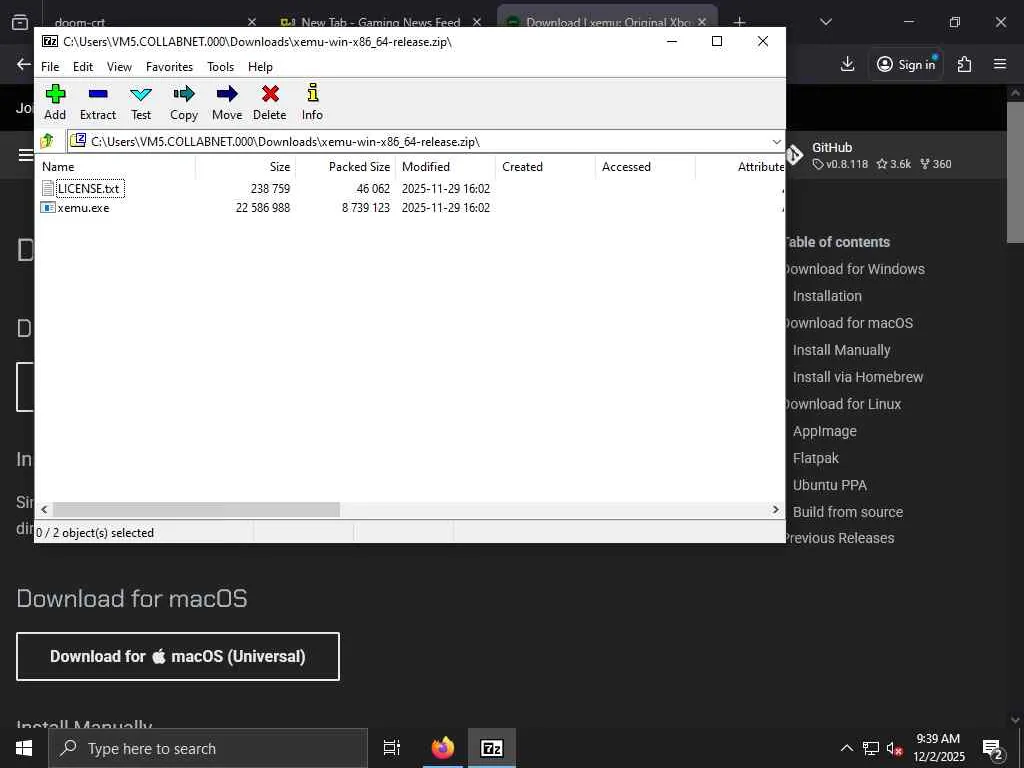The image size is (1024, 768).
Task: Open Task View on the taskbar
Action: point(392,748)
